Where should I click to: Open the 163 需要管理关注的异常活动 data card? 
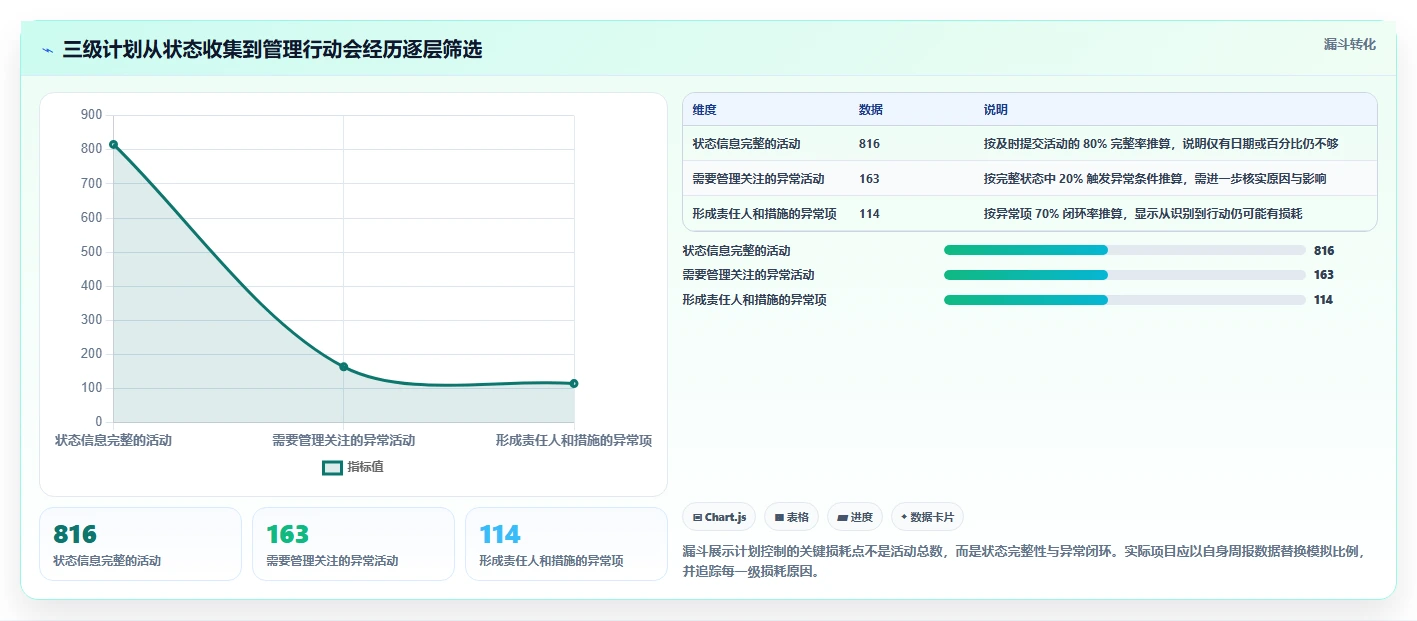(x=353, y=544)
